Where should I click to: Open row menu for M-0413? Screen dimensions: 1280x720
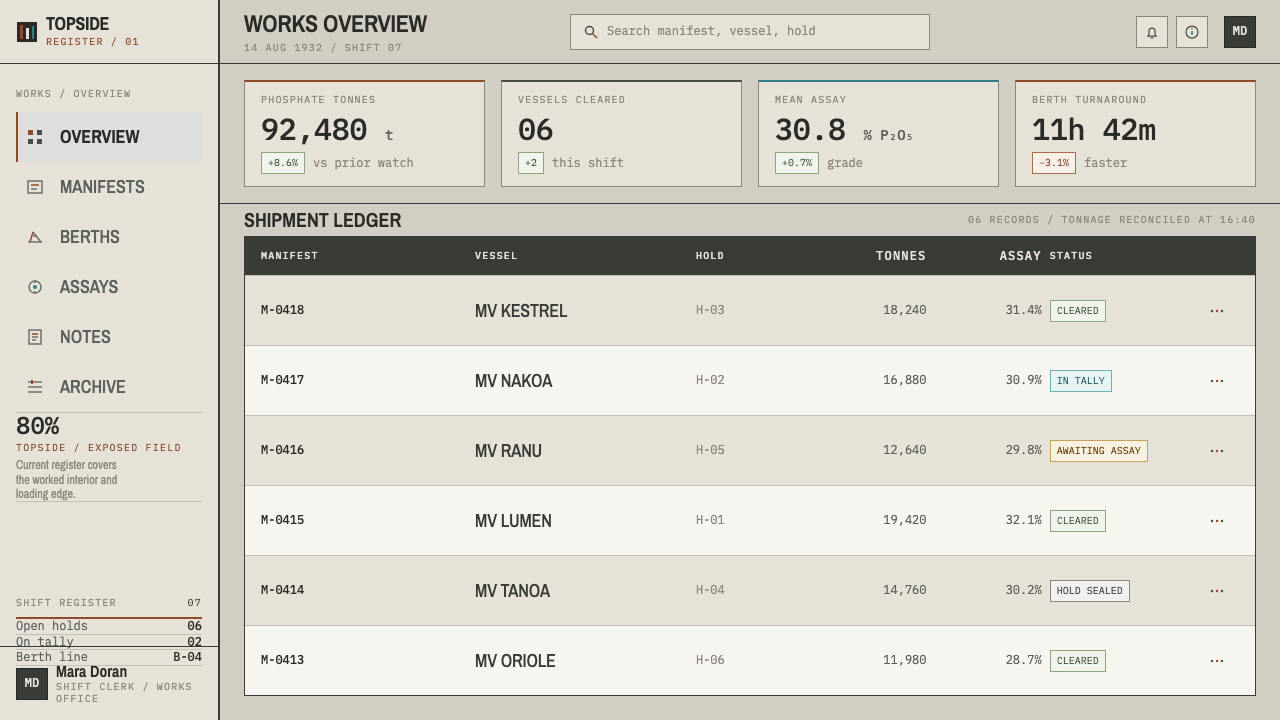click(x=1217, y=661)
